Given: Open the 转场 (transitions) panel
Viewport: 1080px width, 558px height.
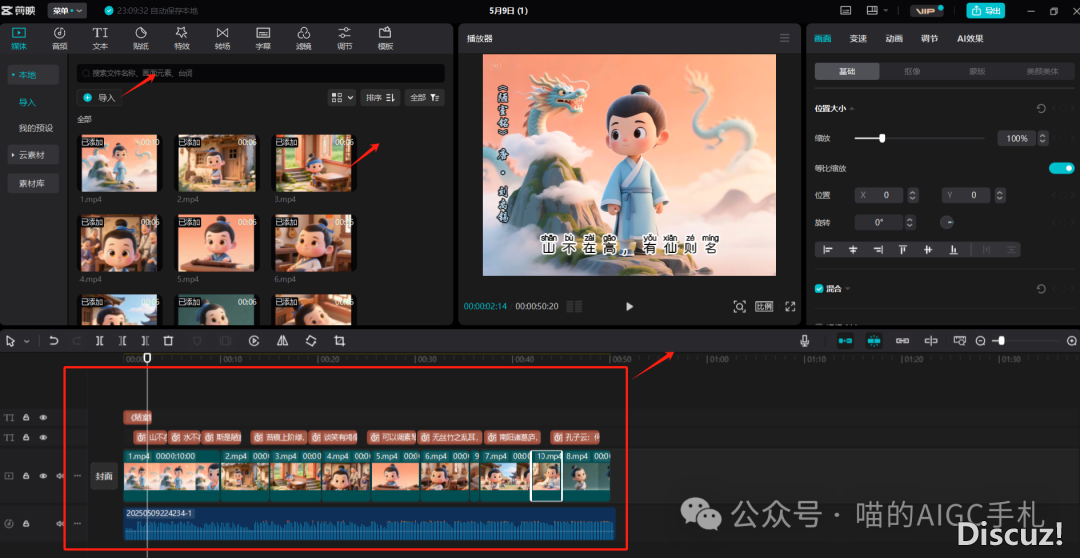Looking at the screenshot, I should click(x=222, y=38).
